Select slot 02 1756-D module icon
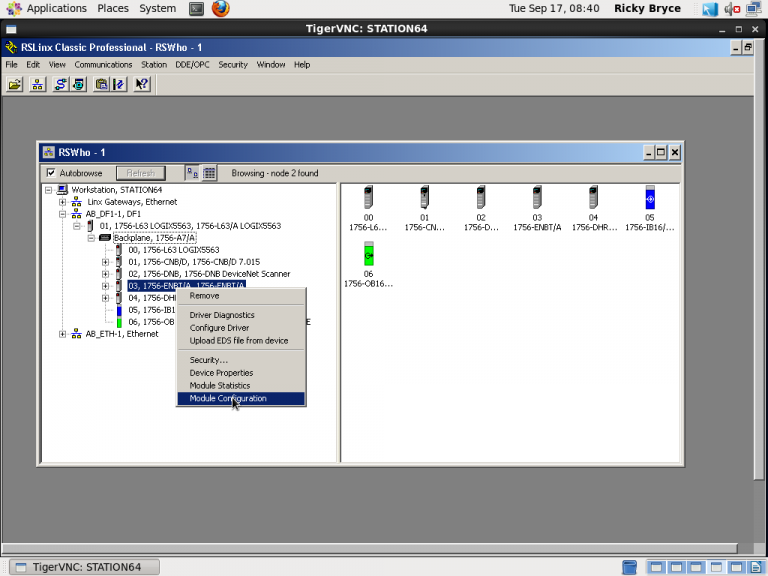Image resolution: width=768 pixels, height=576 pixels. coord(480,197)
